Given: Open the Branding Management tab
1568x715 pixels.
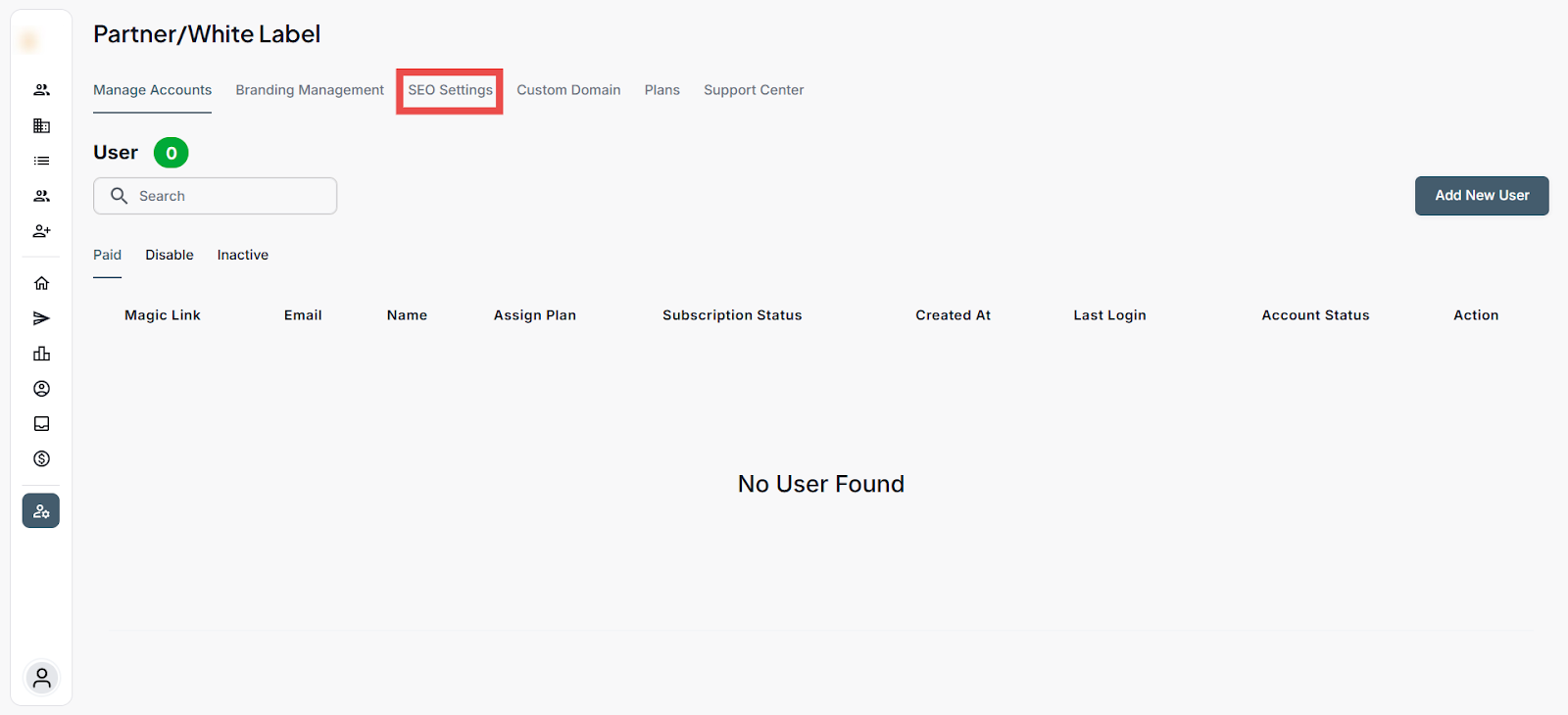Looking at the screenshot, I should [x=310, y=90].
